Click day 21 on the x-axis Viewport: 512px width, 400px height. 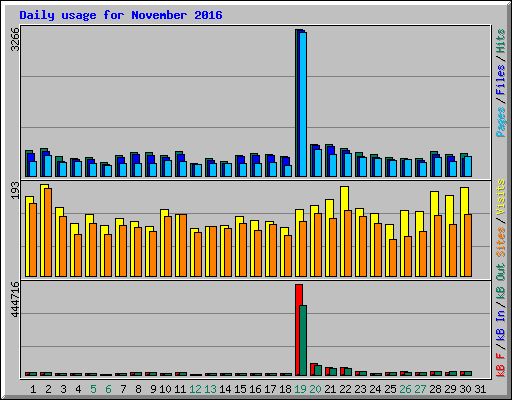330,389
